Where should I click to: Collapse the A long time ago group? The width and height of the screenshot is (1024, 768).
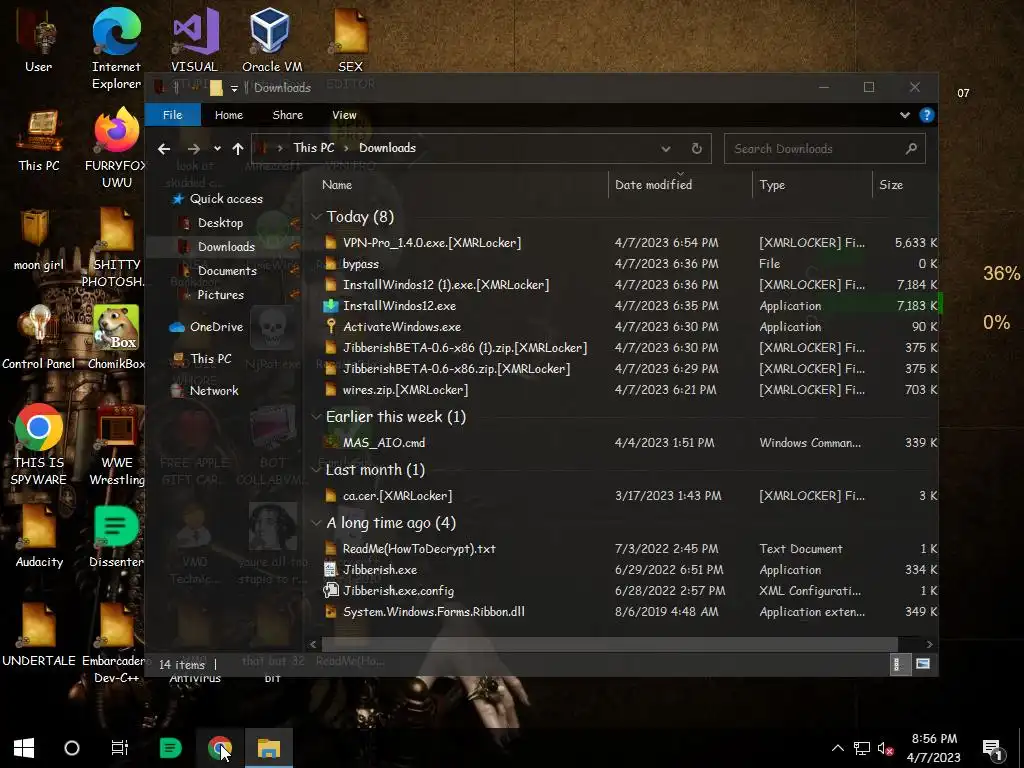coord(316,523)
